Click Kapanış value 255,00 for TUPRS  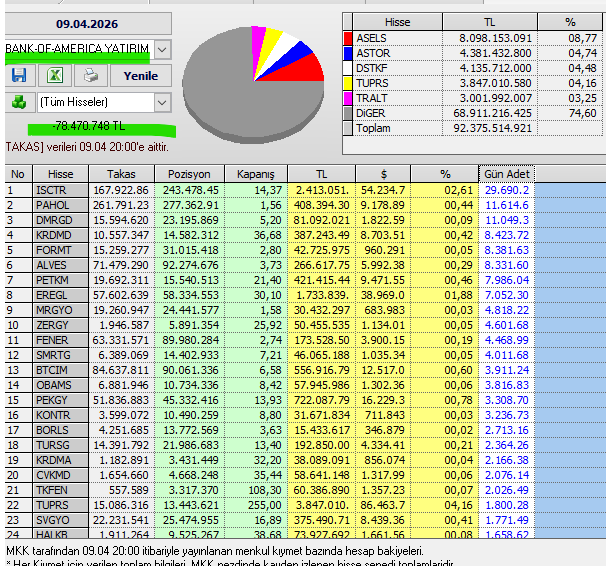pyautogui.click(x=267, y=505)
